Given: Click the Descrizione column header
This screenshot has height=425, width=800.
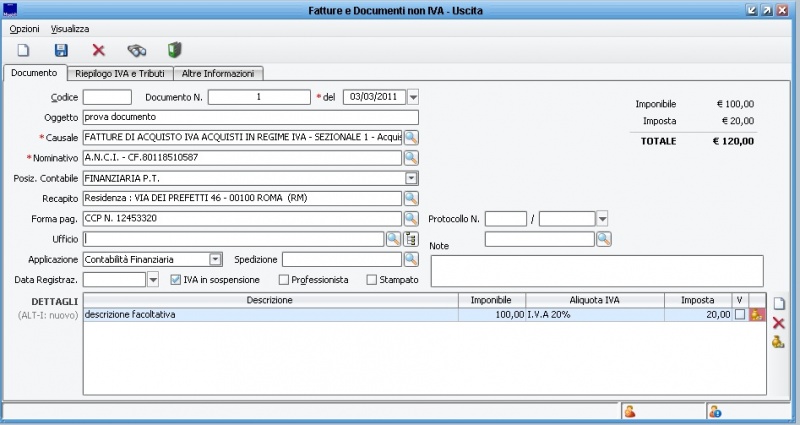Looking at the screenshot, I should (x=270, y=300).
